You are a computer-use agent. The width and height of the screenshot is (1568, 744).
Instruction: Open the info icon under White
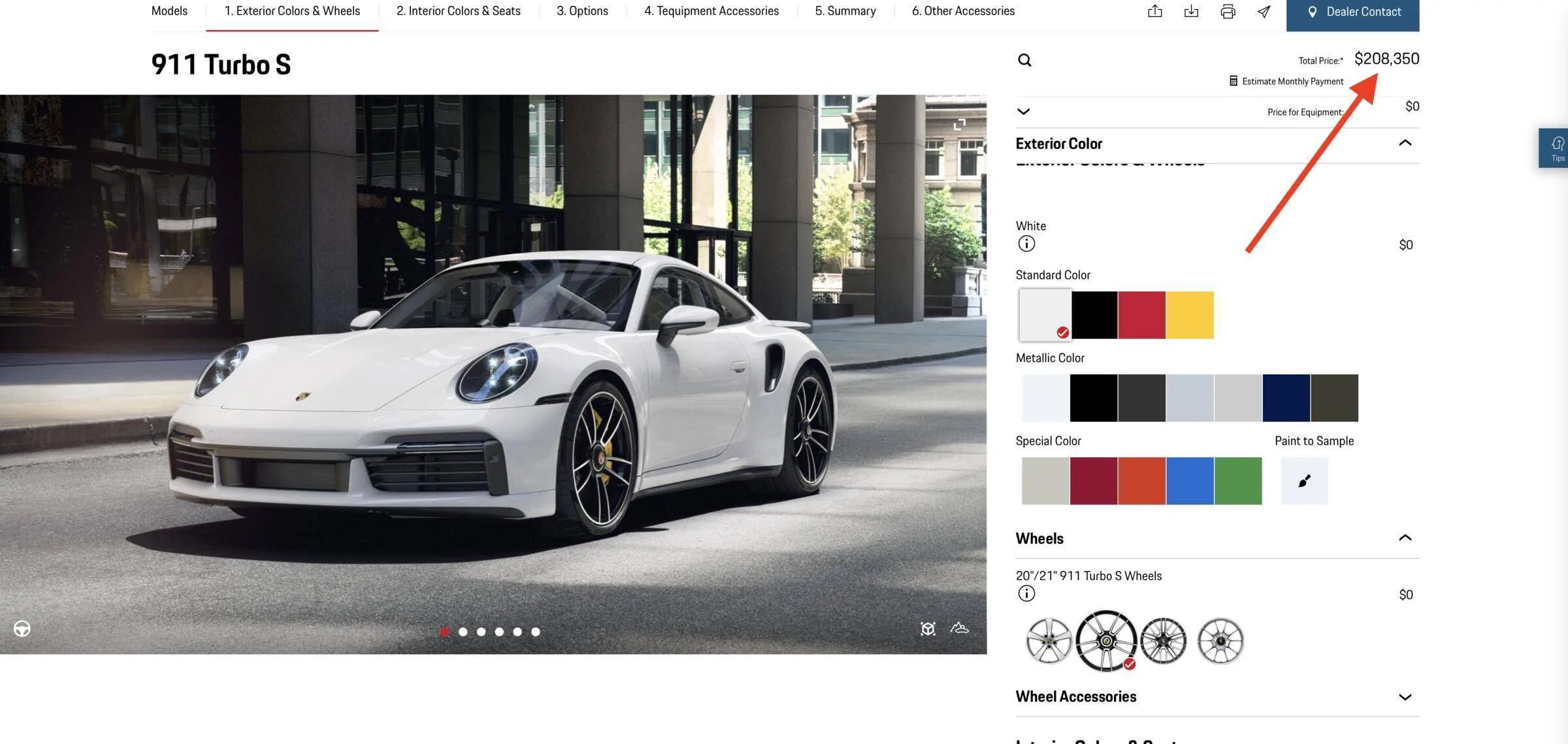tap(1026, 244)
